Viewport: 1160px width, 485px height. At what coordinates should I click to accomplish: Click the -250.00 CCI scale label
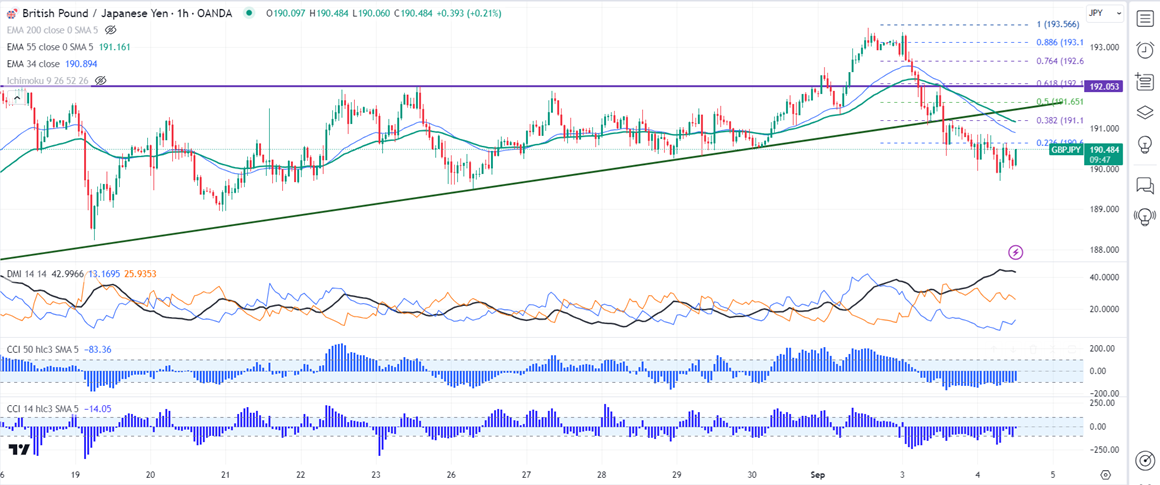1105,450
